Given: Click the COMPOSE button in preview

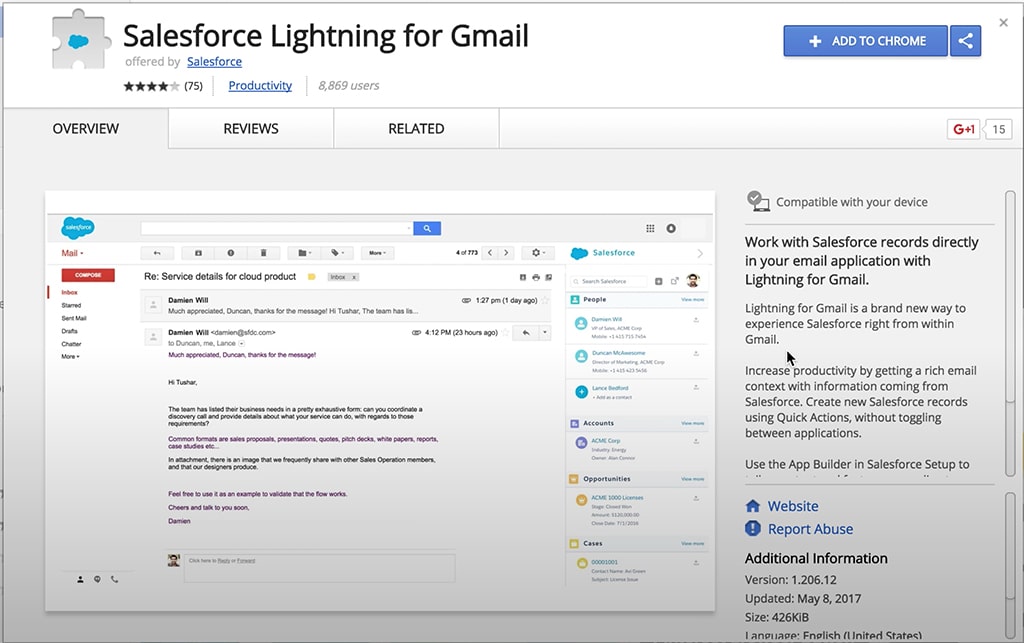Looking at the screenshot, I should pyautogui.click(x=88, y=275).
